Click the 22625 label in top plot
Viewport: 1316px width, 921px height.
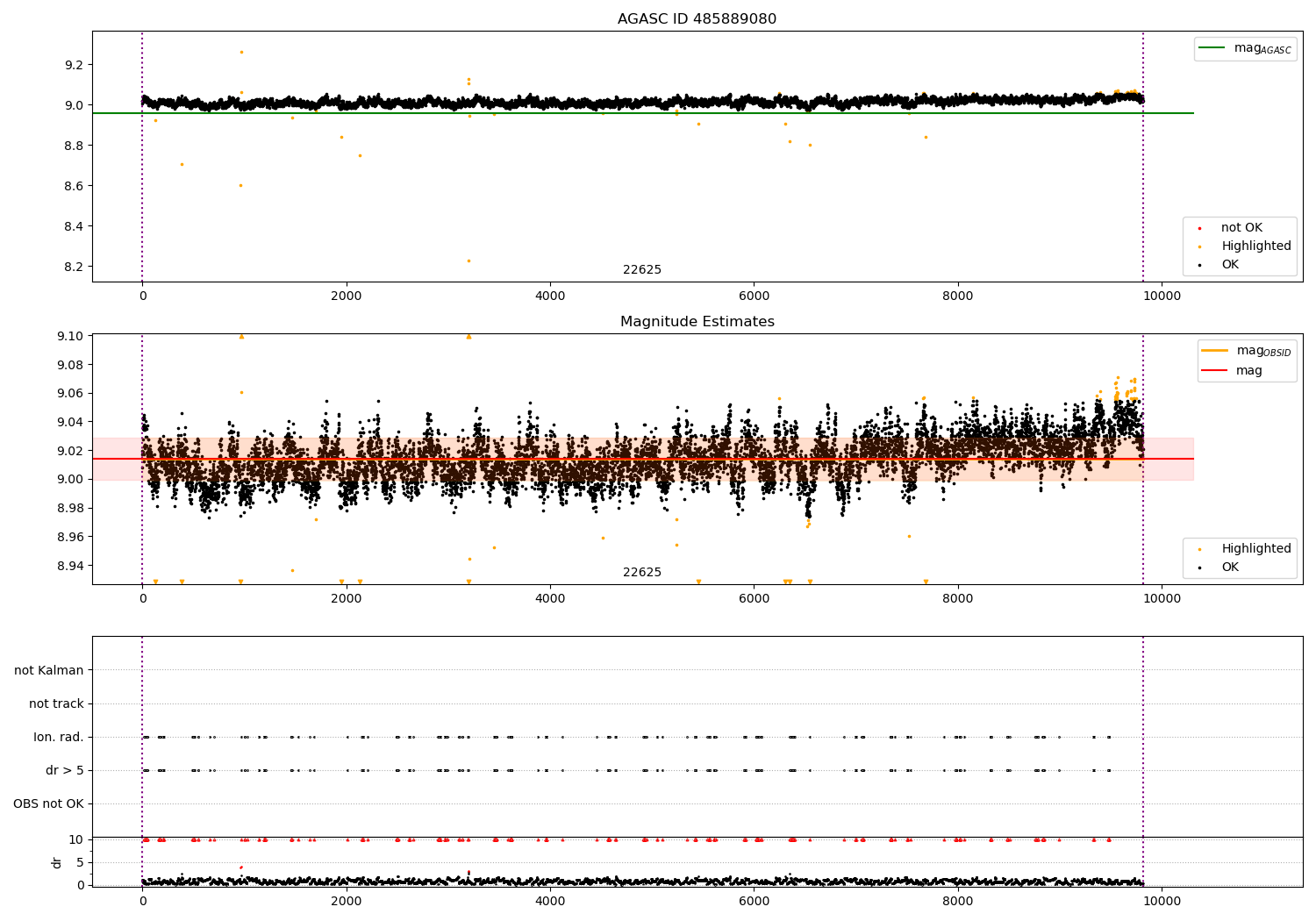point(642,270)
